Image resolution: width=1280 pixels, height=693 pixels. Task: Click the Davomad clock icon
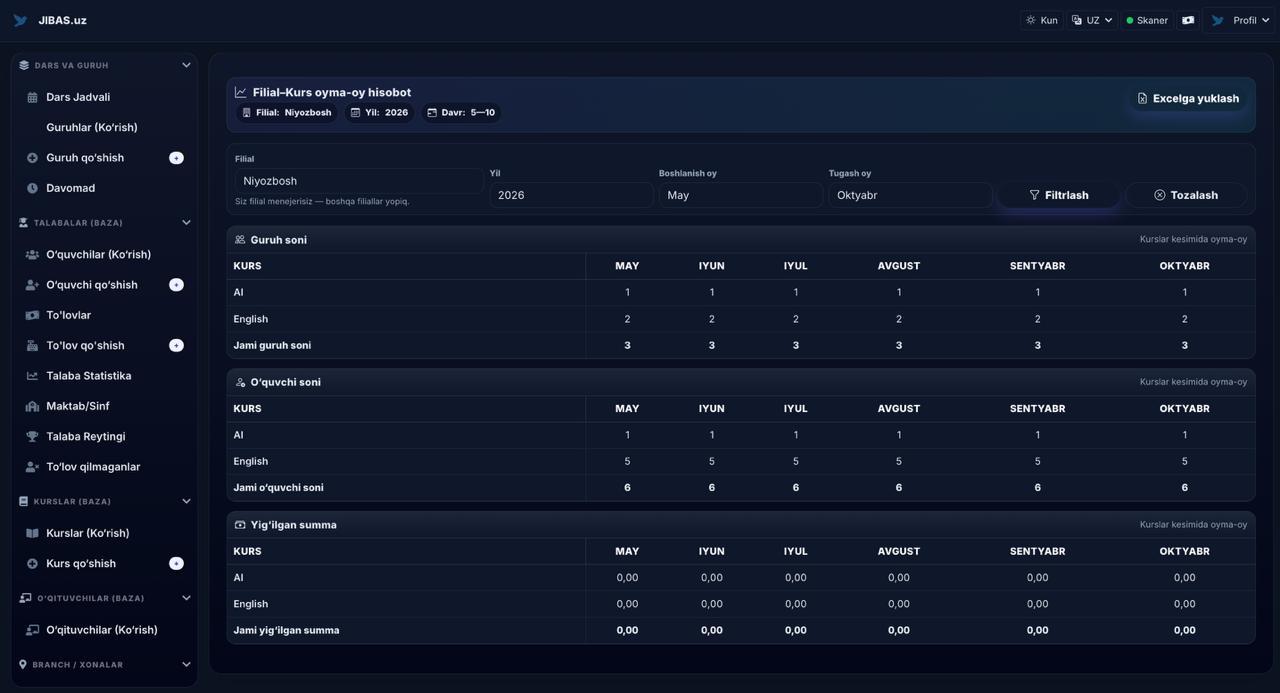[32, 188]
